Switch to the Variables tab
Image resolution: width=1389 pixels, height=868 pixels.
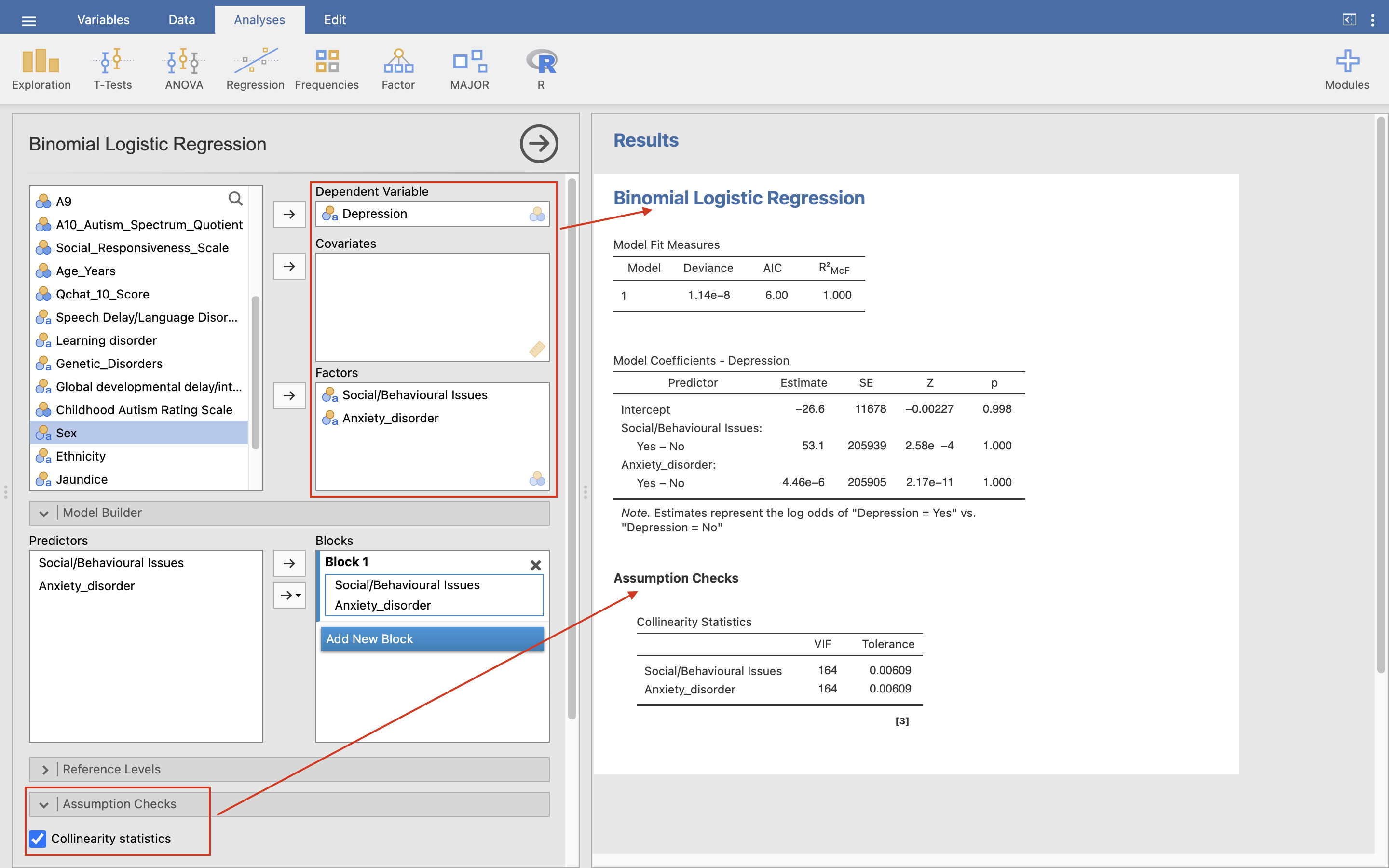click(103, 20)
